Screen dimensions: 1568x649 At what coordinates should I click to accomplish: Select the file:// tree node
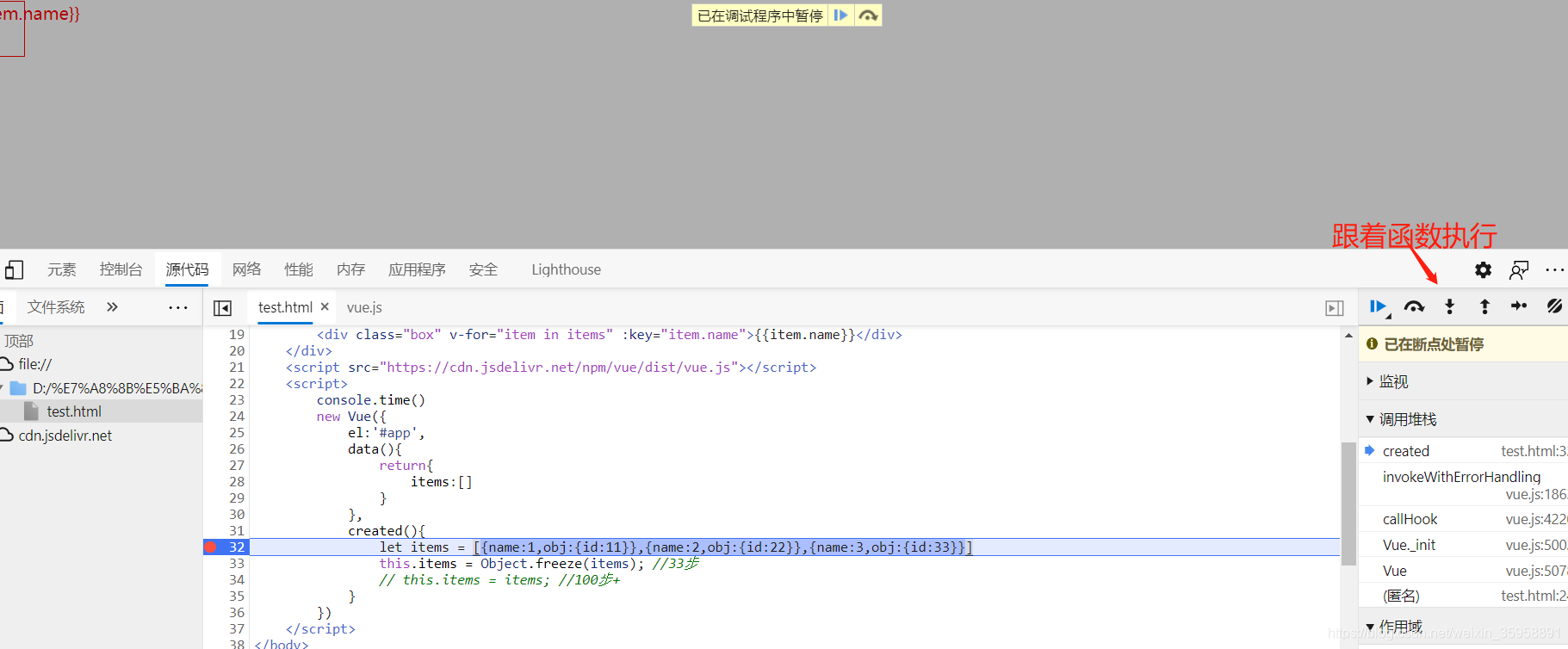[101, 364]
